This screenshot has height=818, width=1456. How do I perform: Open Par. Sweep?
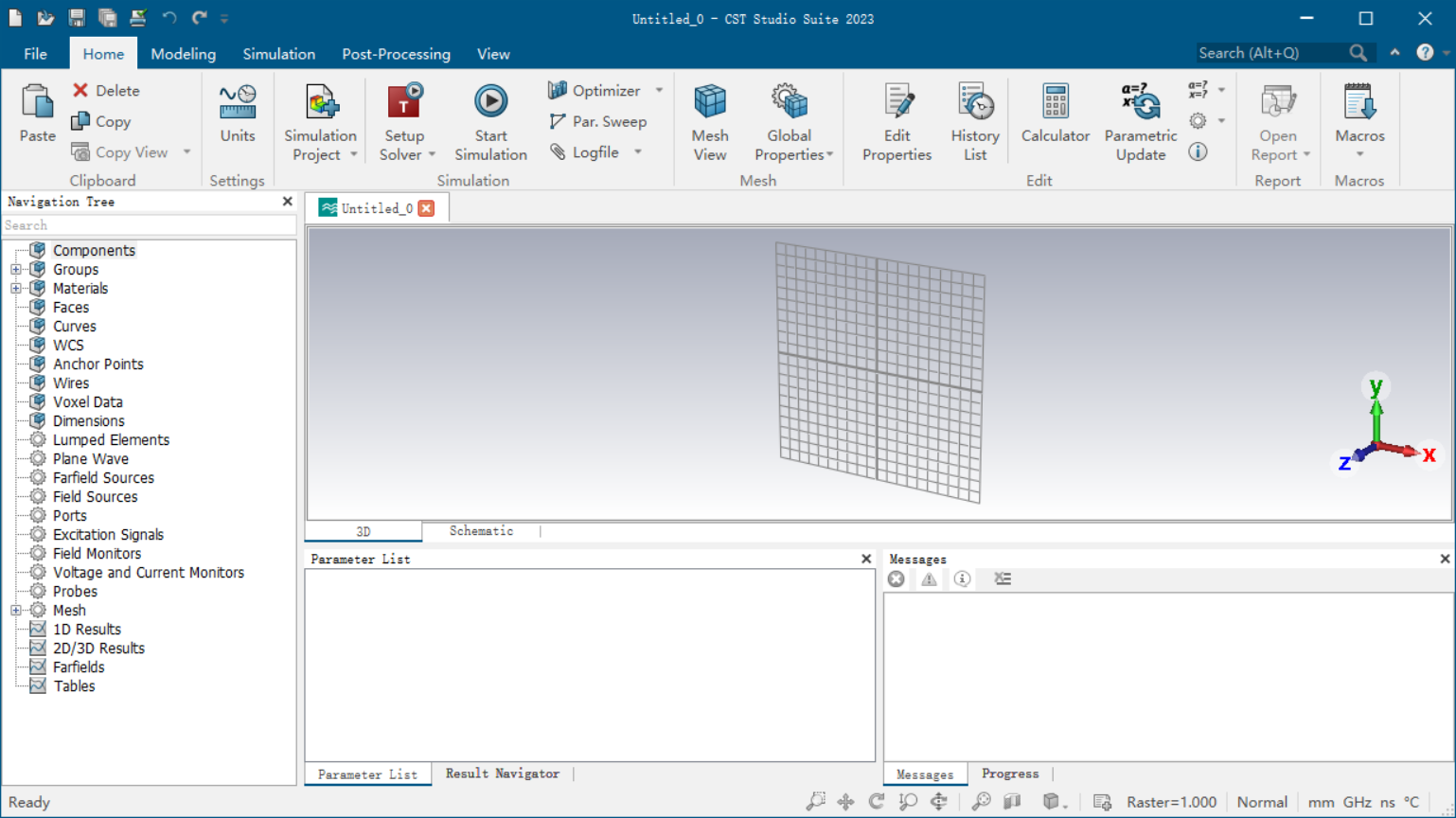(x=597, y=121)
